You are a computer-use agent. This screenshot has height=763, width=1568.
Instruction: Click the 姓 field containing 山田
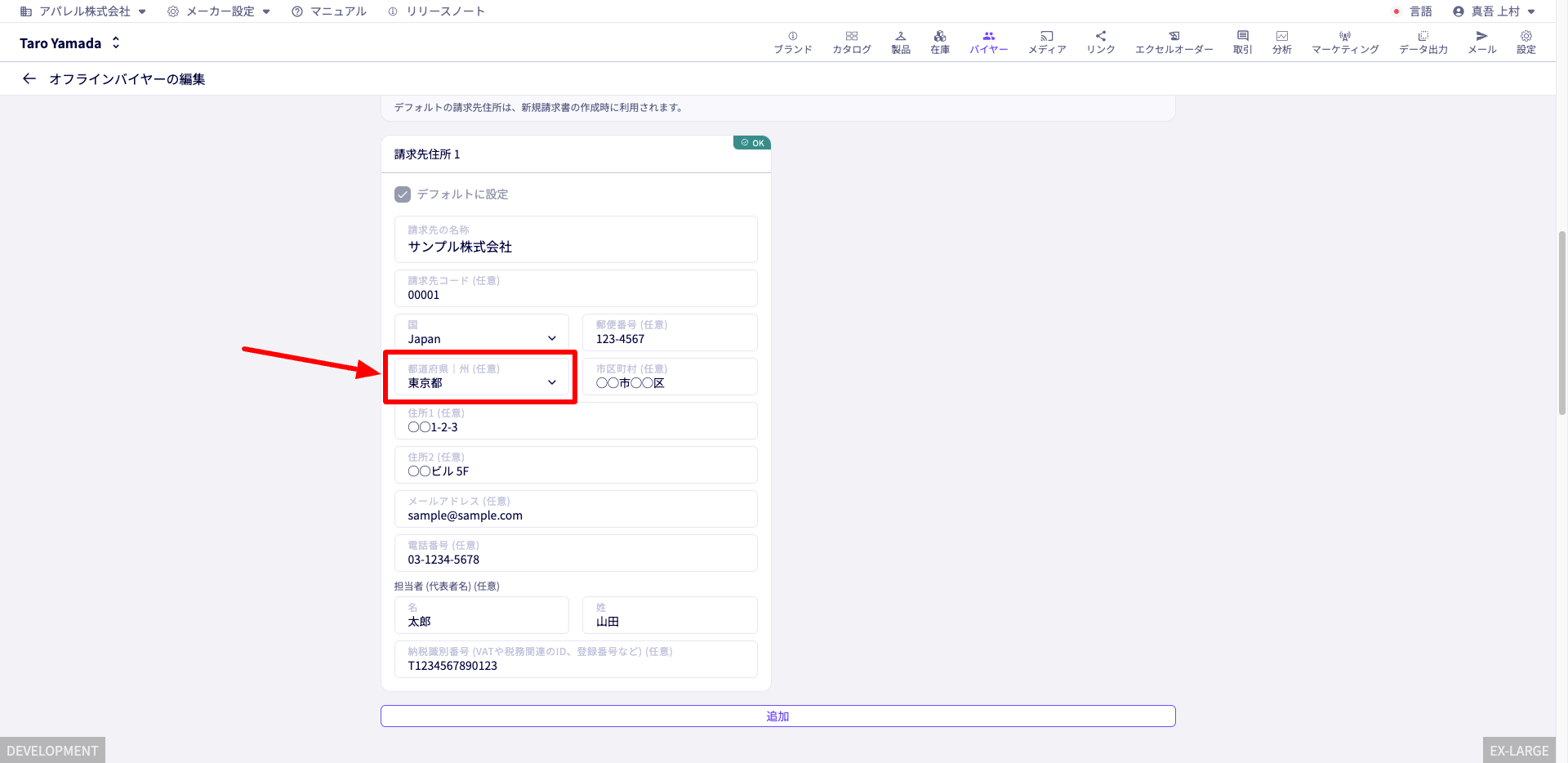[x=670, y=615]
